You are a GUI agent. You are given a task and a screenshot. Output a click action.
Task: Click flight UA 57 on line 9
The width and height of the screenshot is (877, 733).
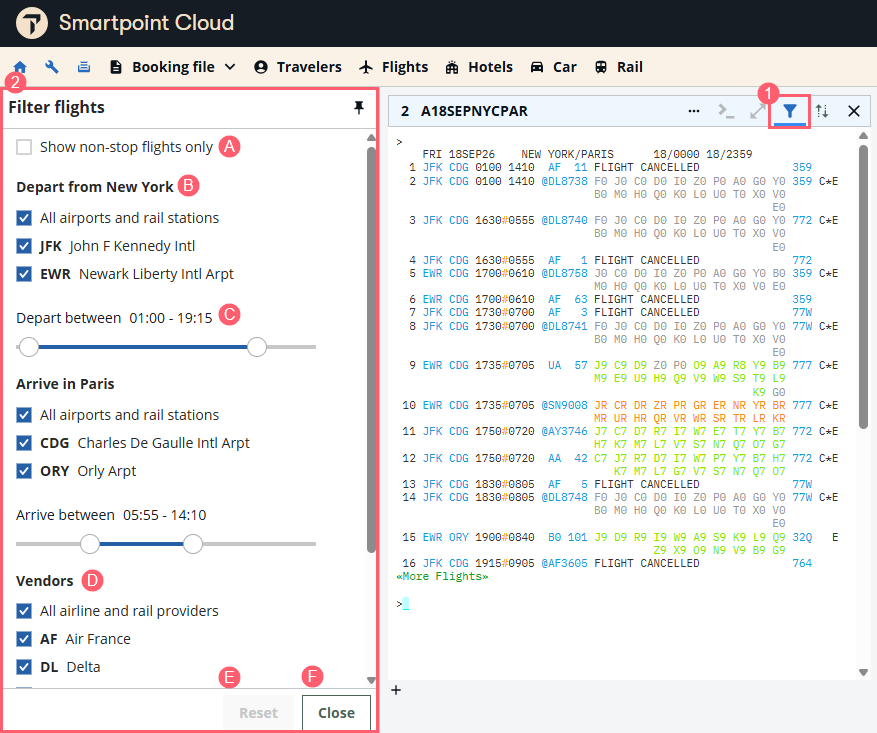pyautogui.click(x=567, y=365)
